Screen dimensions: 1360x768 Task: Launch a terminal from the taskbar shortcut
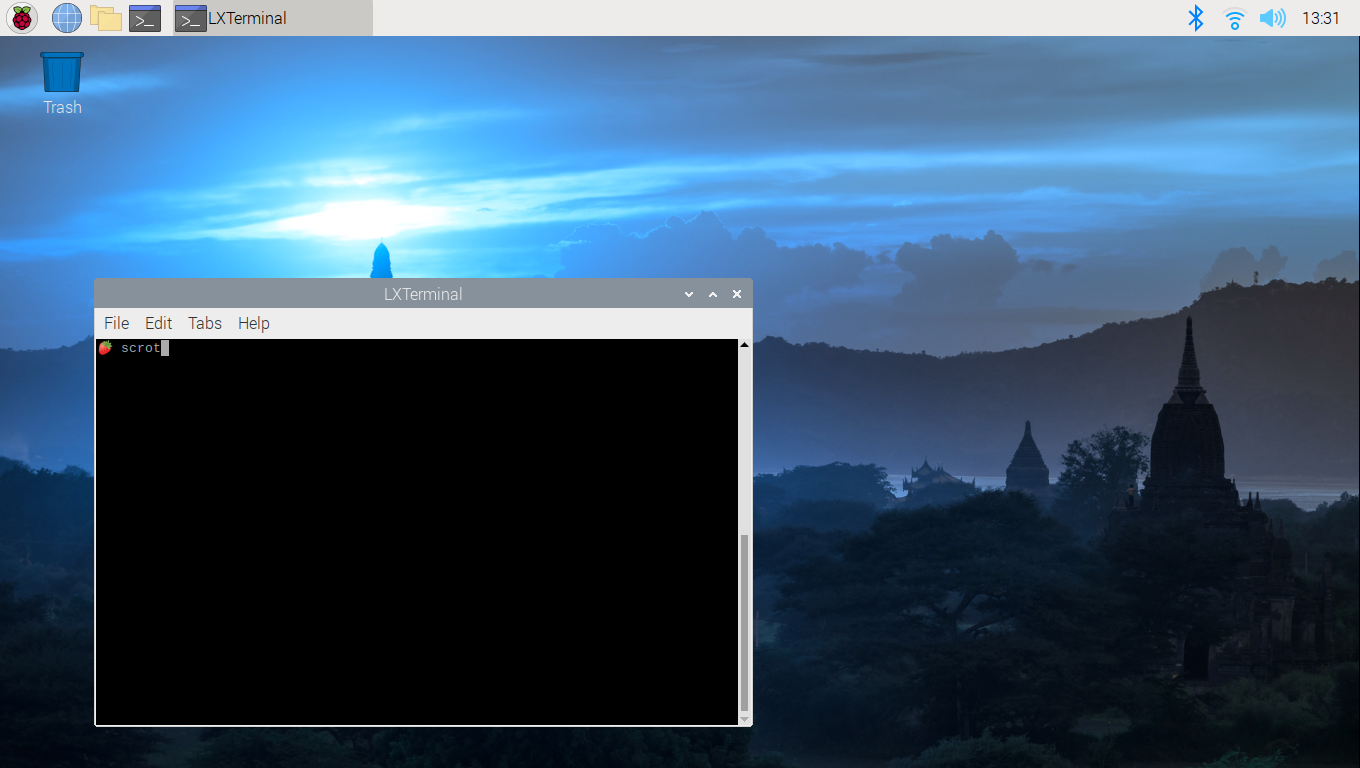click(144, 17)
